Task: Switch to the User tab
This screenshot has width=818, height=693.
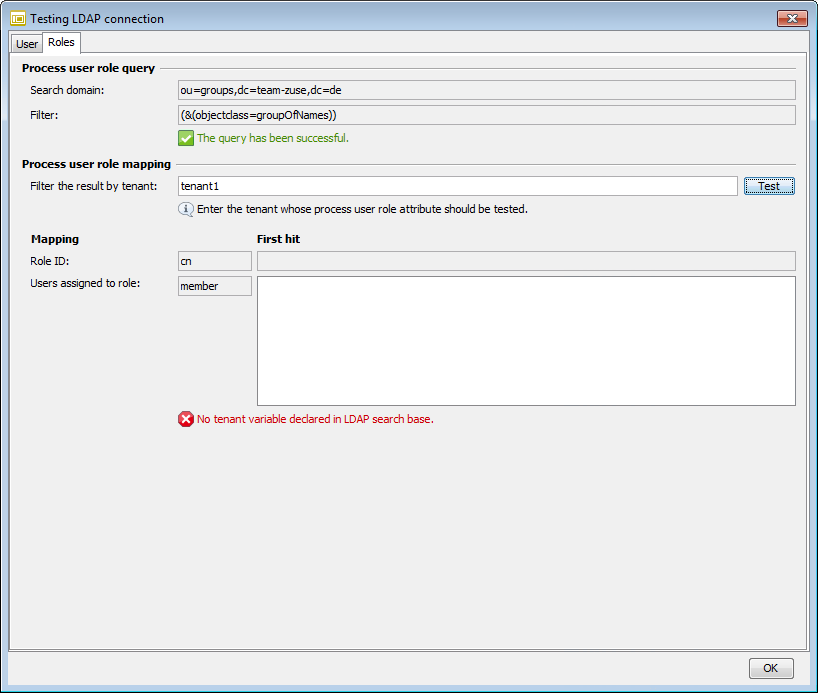Action: tap(26, 43)
